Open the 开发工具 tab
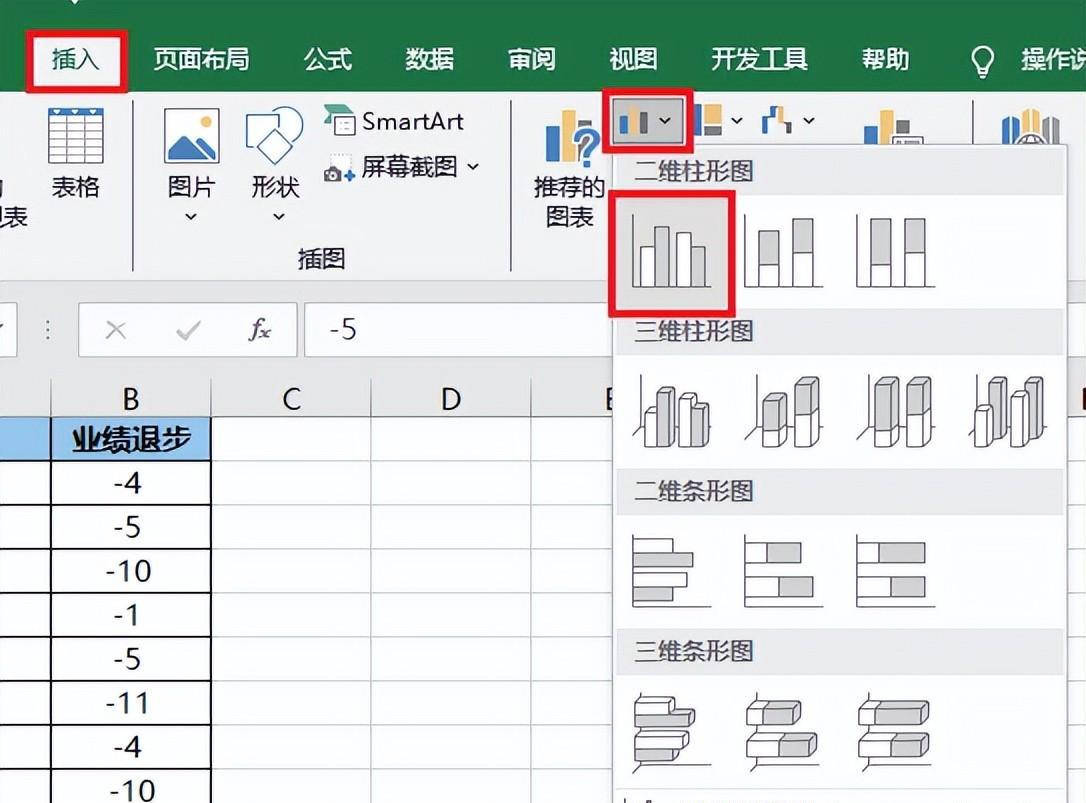1086x803 pixels. click(x=759, y=60)
